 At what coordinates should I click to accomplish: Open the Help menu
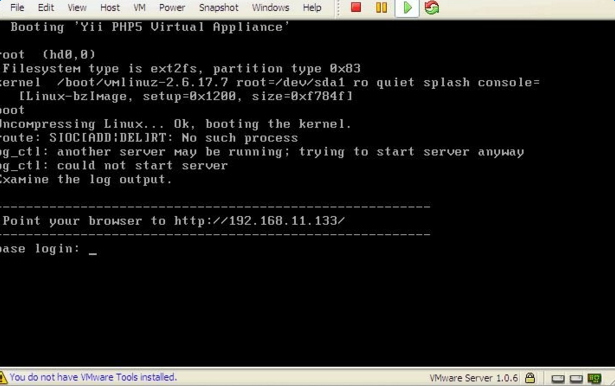pyautogui.click(x=312, y=7)
